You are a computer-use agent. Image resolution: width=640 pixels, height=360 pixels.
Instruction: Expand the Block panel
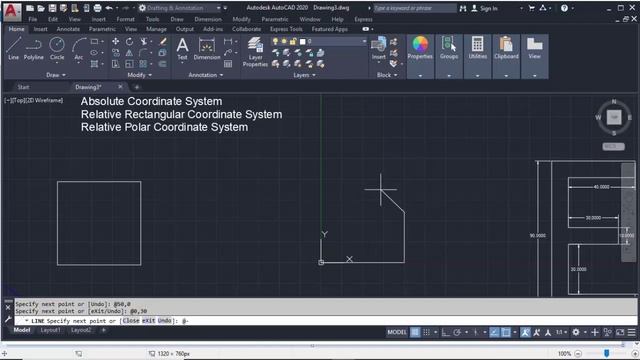coord(387,75)
